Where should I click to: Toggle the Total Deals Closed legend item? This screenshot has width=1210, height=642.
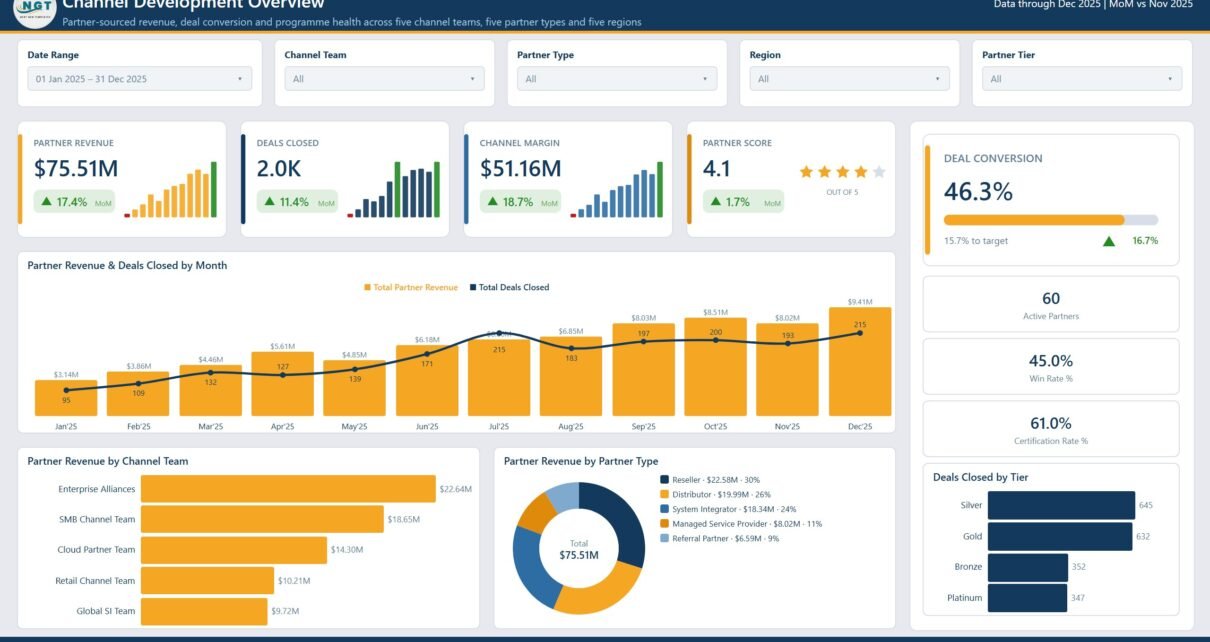pos(508,287)
